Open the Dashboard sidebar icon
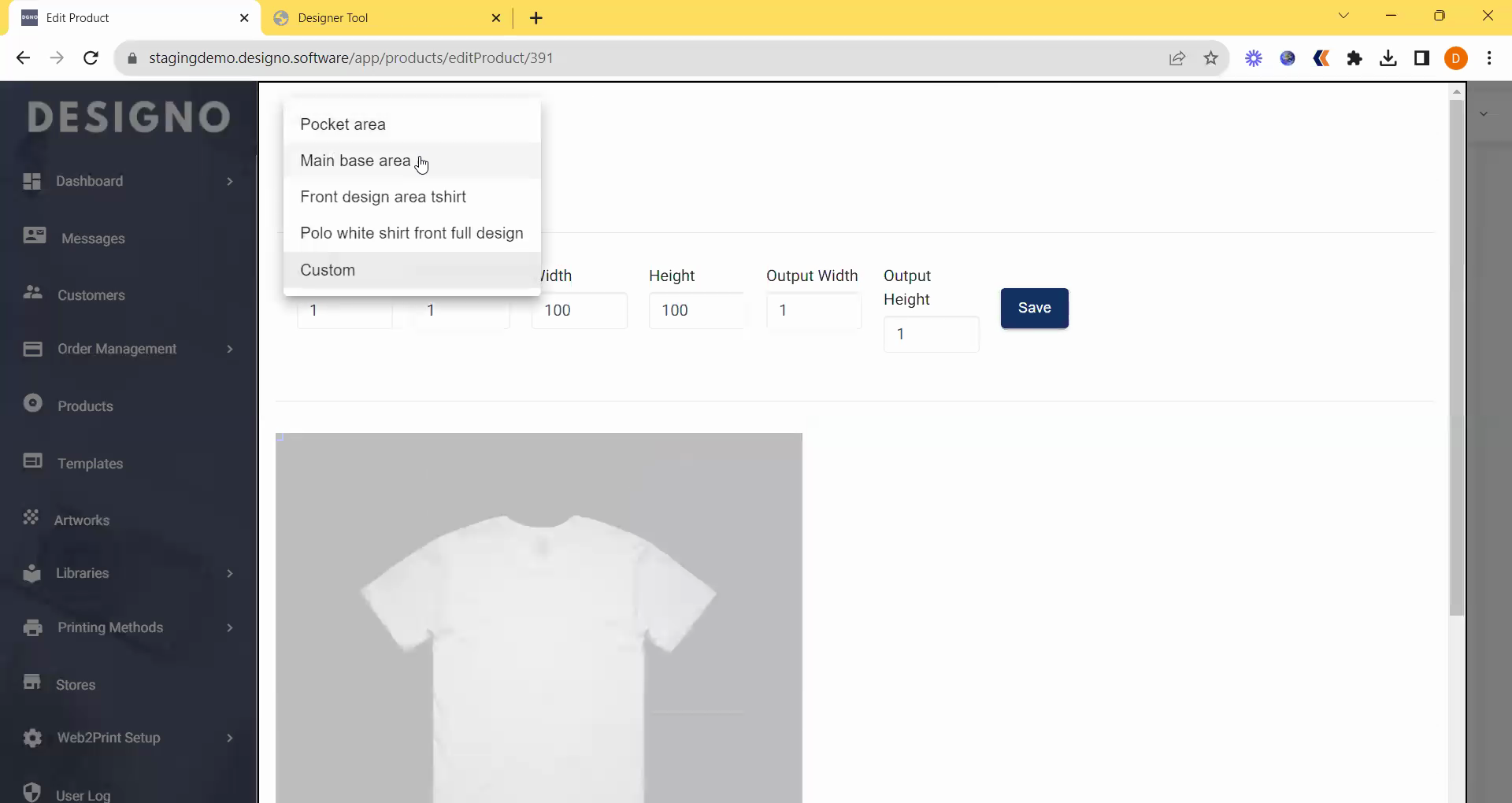1512x803 pixels. coord(32,181)
